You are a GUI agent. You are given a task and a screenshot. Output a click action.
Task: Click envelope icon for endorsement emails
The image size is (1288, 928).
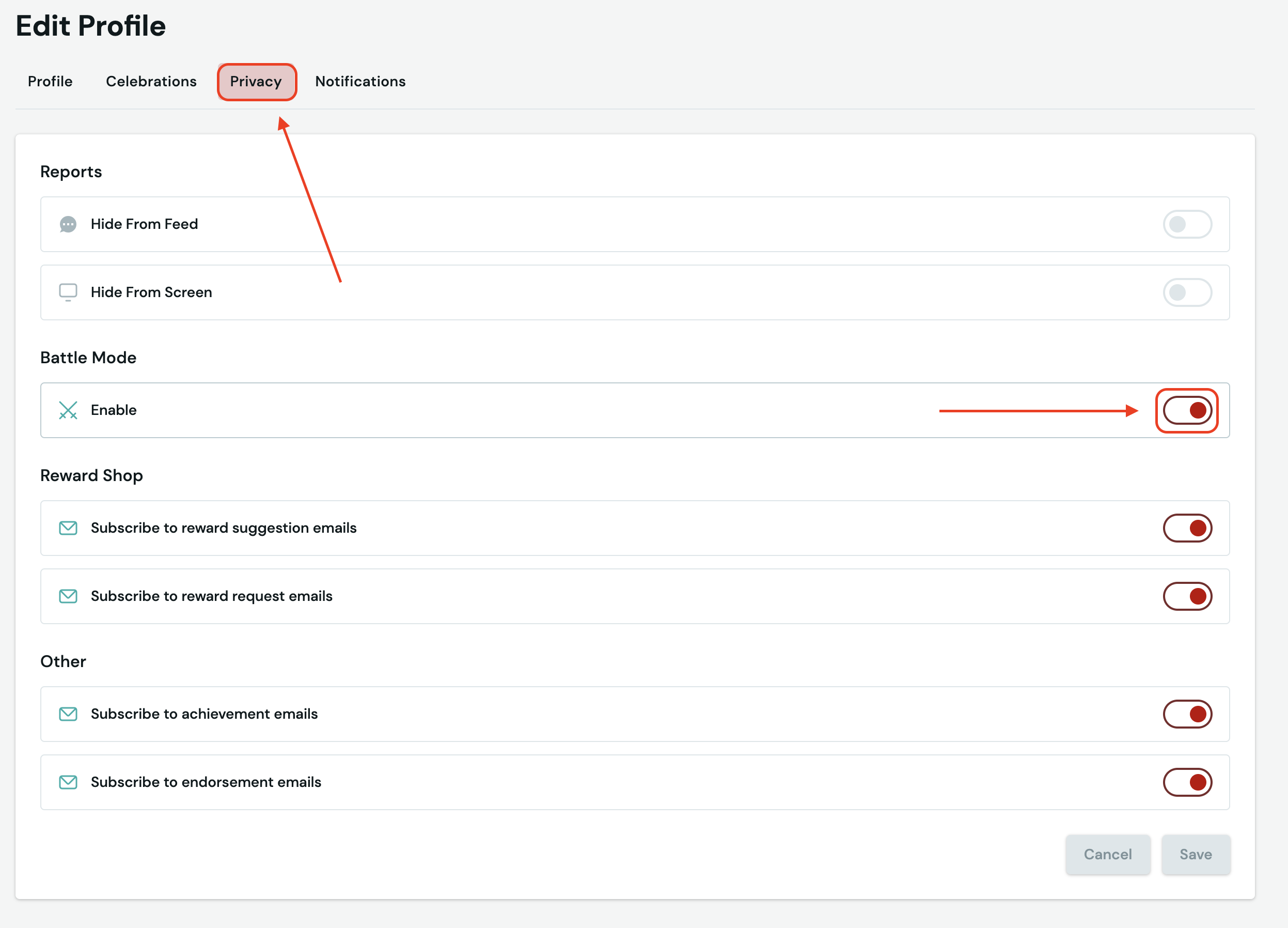68,782
